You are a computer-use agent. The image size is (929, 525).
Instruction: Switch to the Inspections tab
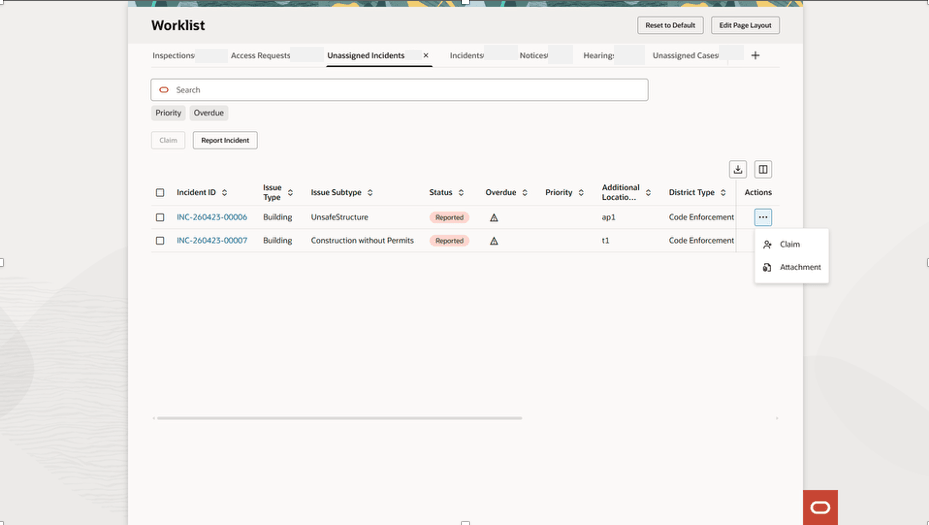coord(174,55)
